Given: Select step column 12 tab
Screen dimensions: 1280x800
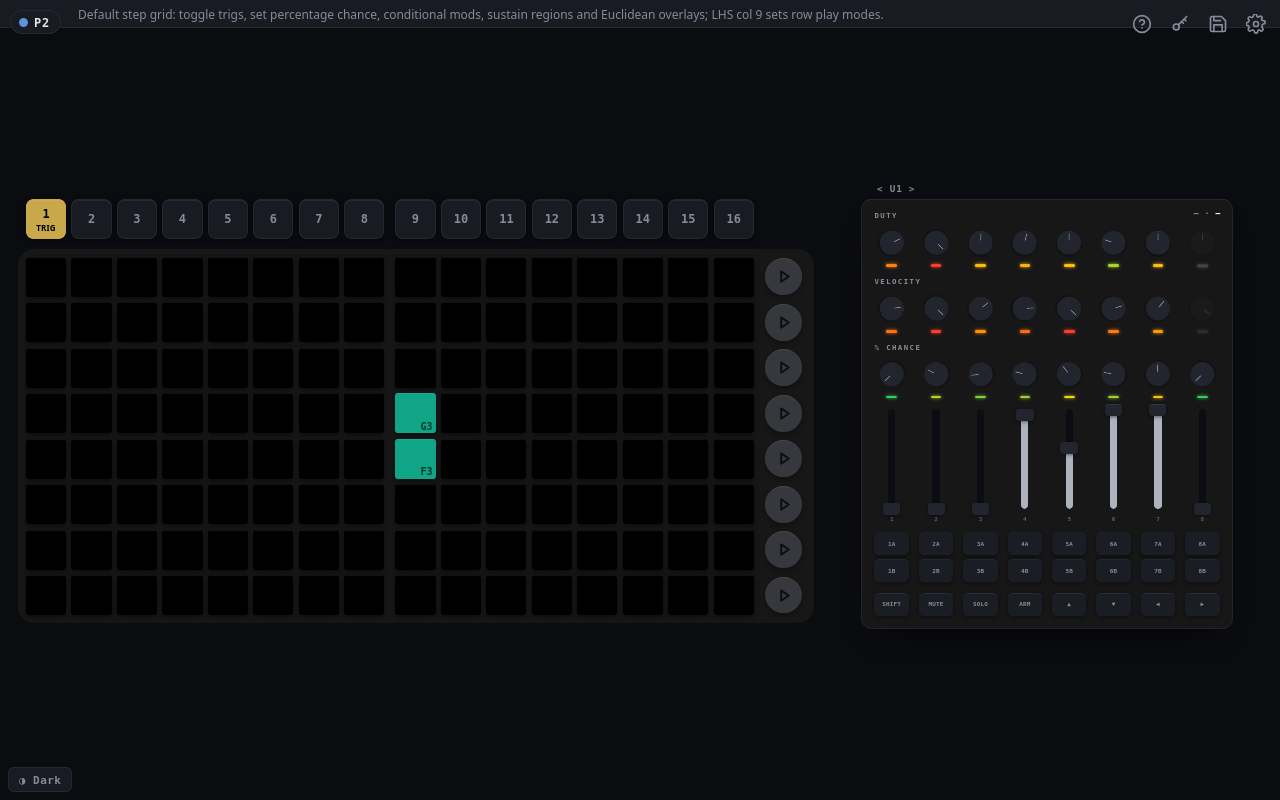Looking at the screenshot, I should click(552, 219).
